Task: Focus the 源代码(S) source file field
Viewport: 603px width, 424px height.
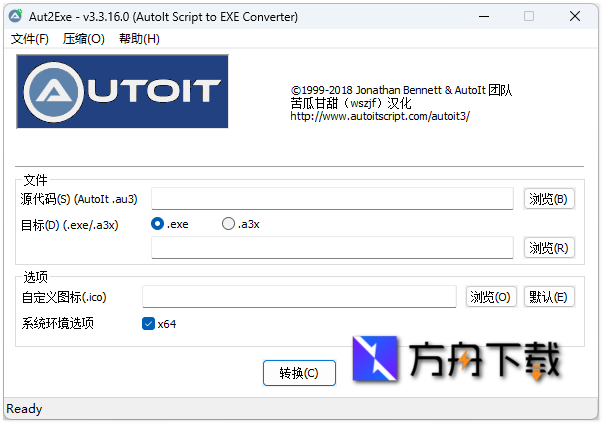Action: pos(332,199)
